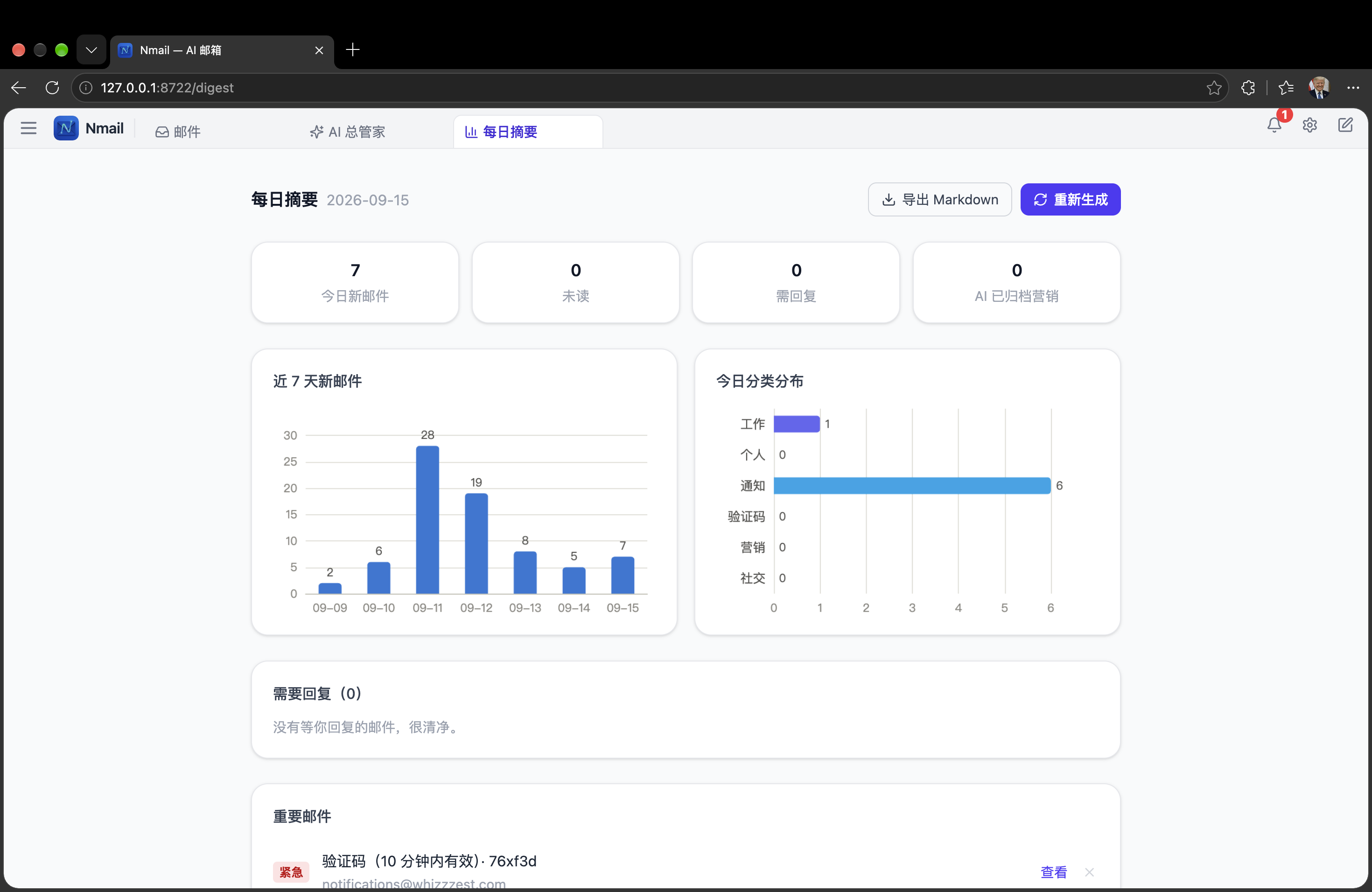This screenshot has width=1372, height=892.
Task: Click the 通知 category bar
Action: click(x=912, y=486)
